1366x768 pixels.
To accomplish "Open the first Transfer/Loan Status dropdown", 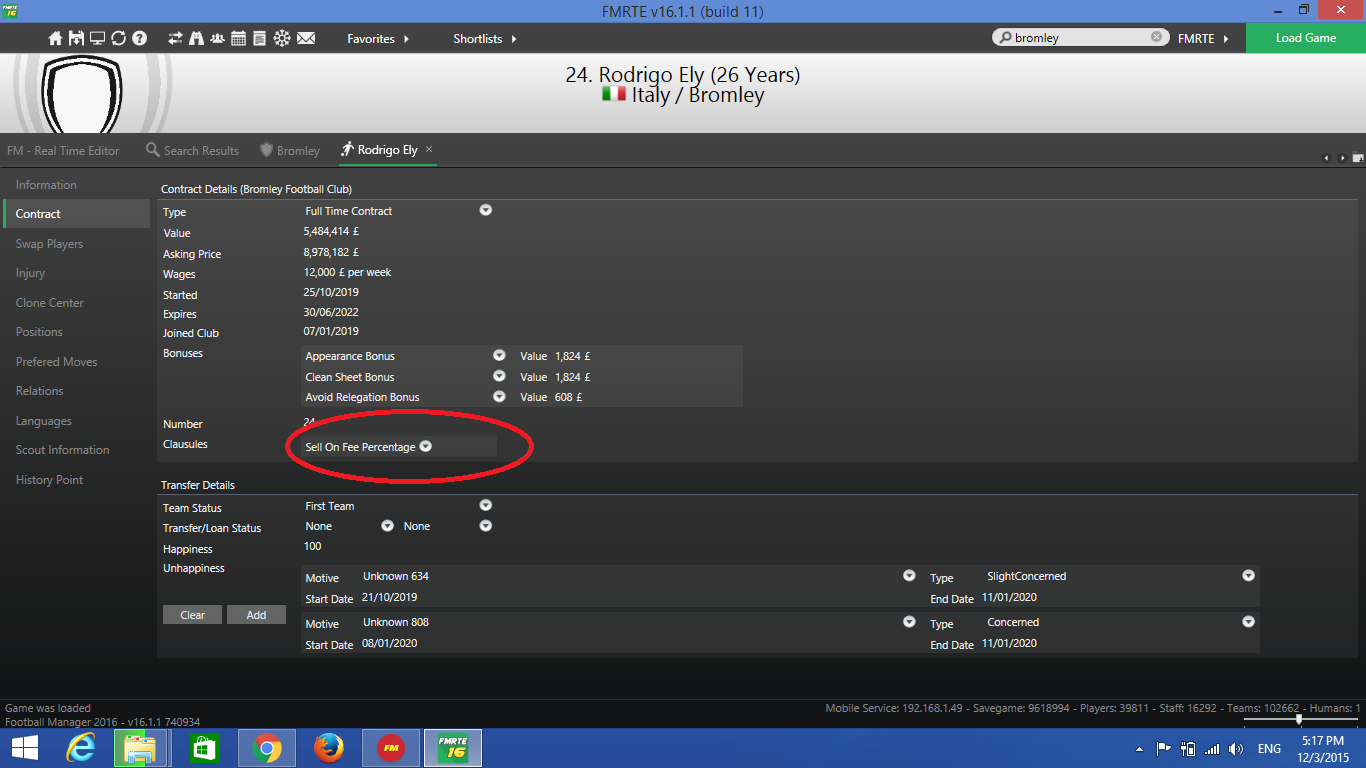I will coord(387,525).
